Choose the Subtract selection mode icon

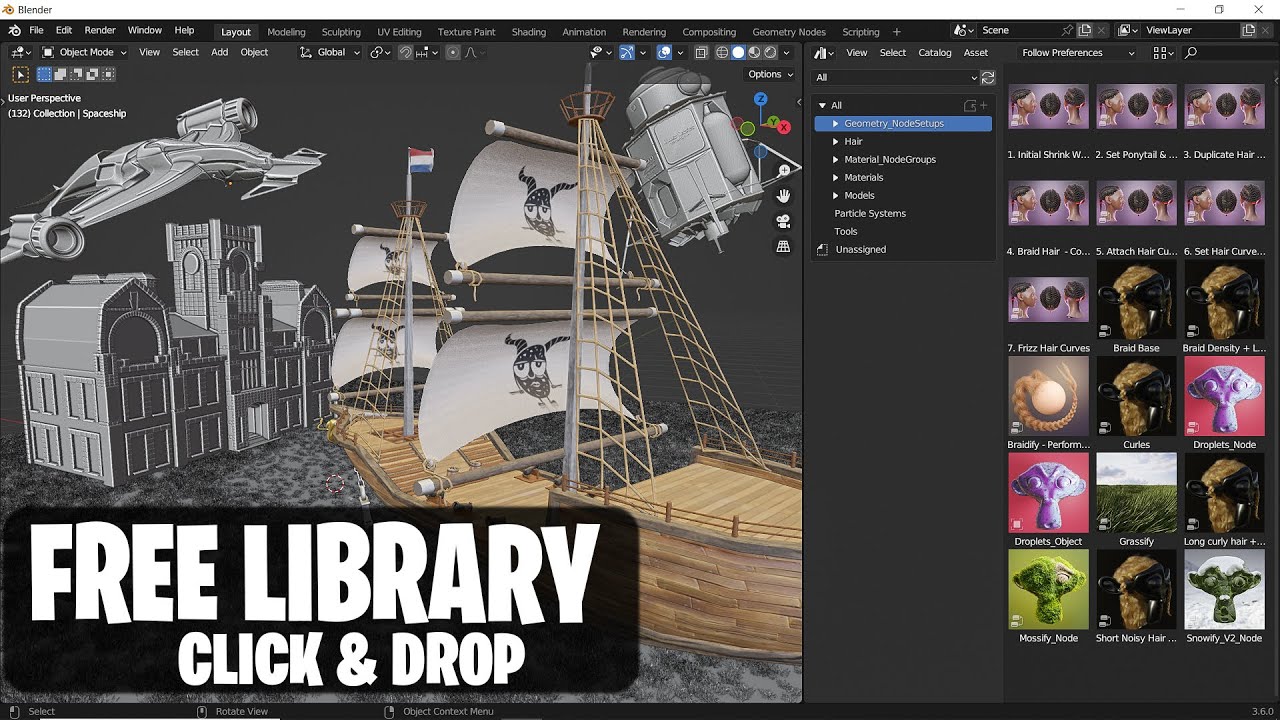[76, 74]
